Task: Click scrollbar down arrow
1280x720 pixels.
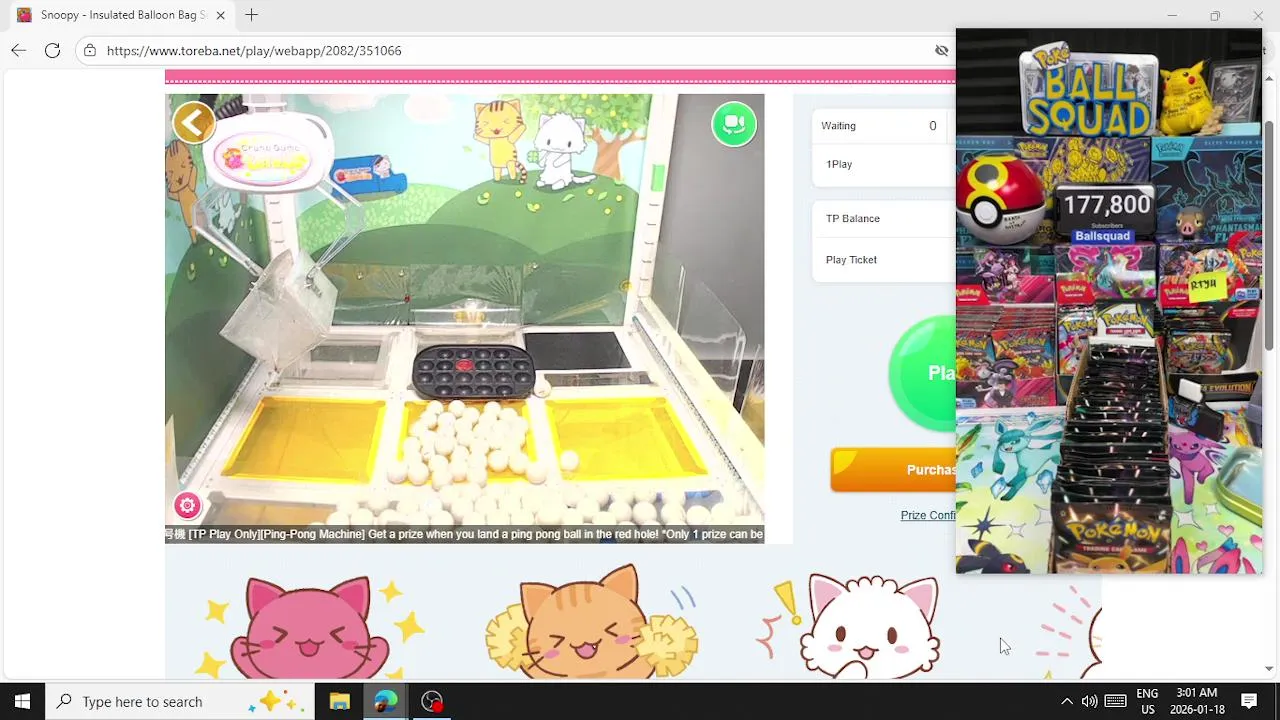Action: [1270, 669]
